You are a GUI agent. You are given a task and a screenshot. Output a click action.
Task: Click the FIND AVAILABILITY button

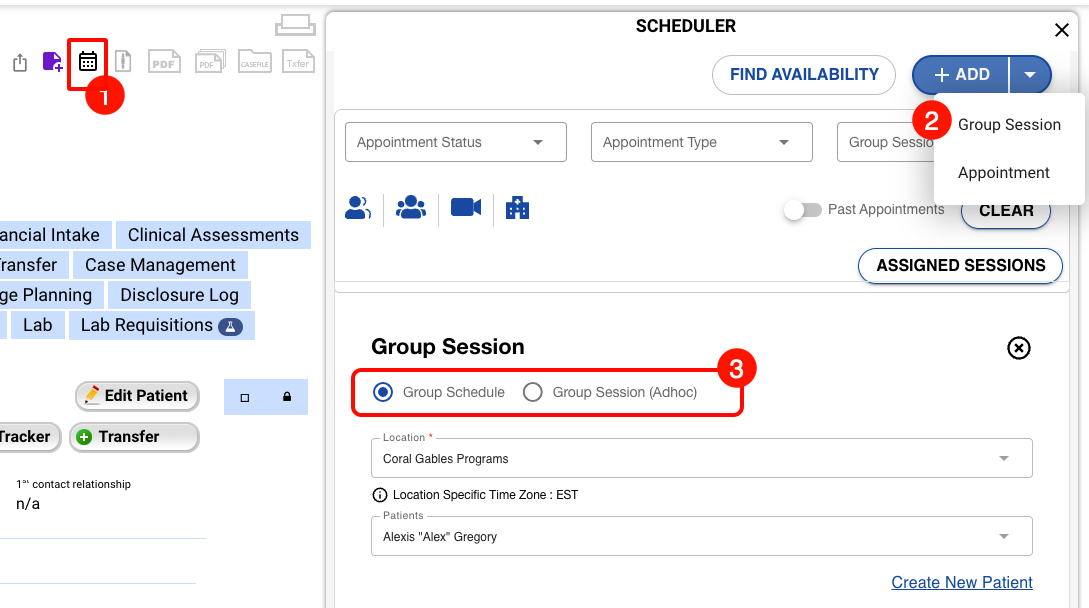point(803,74)
